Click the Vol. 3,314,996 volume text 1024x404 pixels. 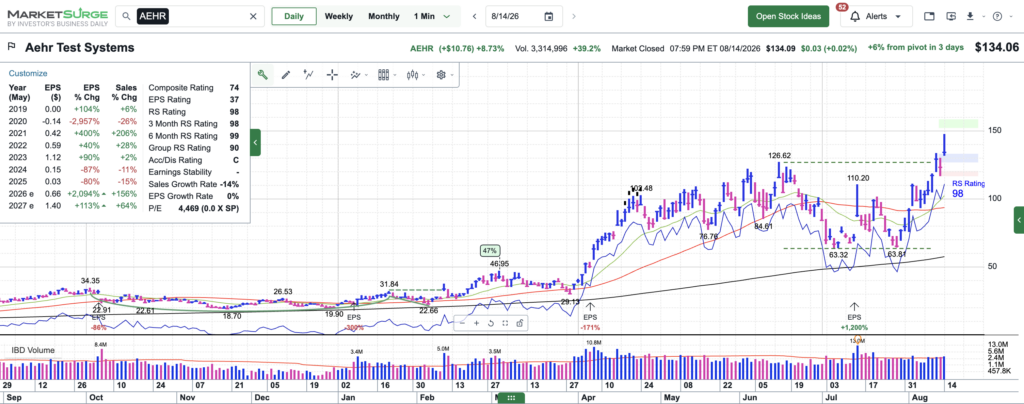[x=539, y=48]
